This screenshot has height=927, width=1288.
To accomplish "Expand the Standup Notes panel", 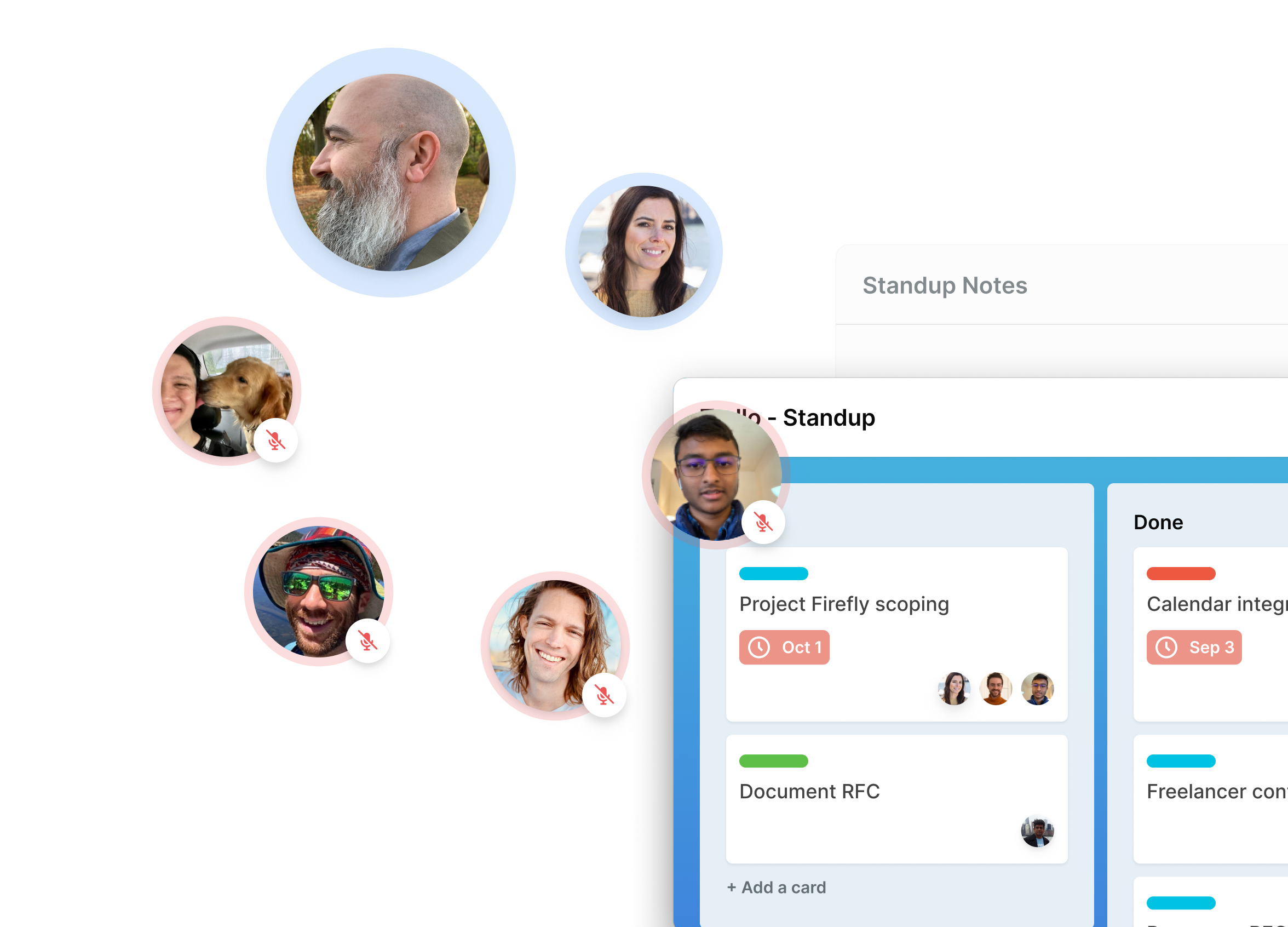I will 945,286.
